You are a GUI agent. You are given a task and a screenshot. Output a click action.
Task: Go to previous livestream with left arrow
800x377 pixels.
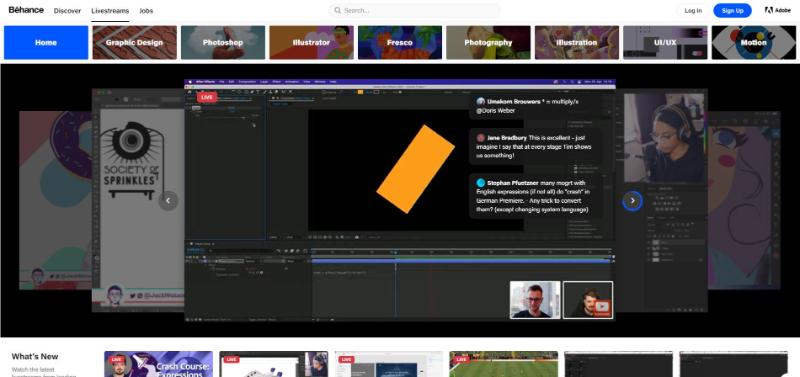tap(168, 200)
